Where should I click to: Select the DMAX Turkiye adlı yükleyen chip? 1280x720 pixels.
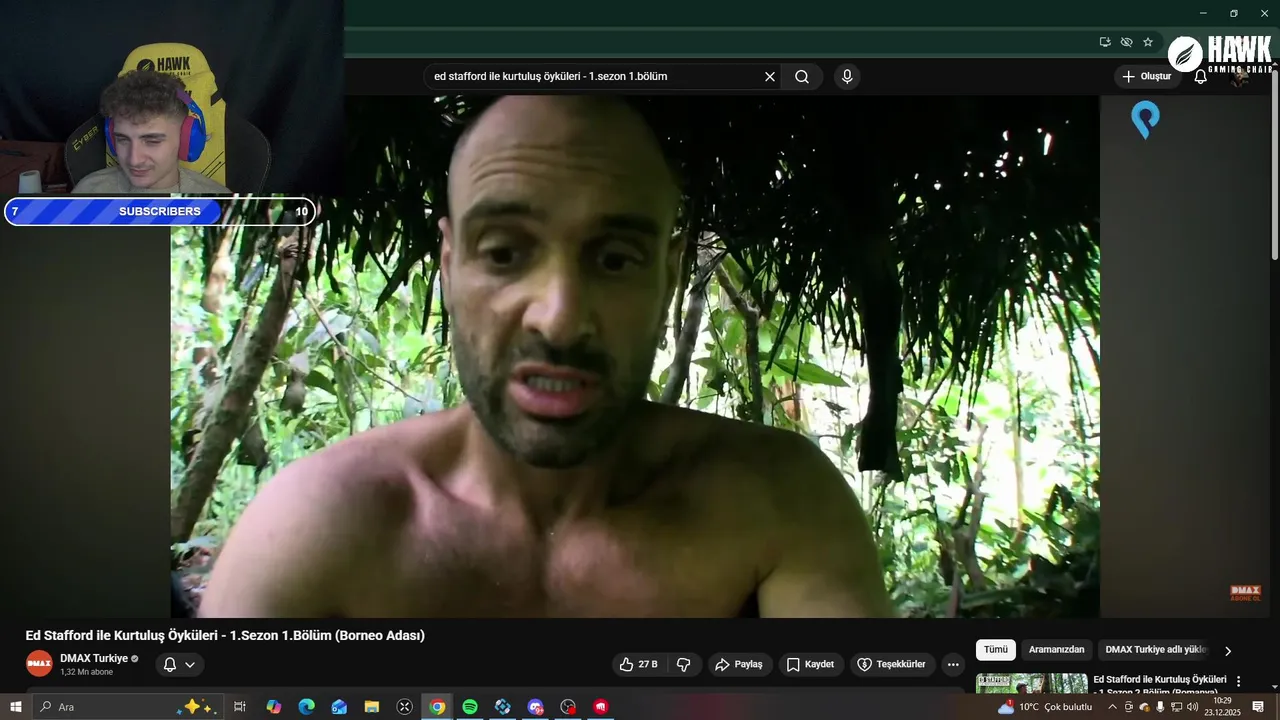pos(1156,650)
